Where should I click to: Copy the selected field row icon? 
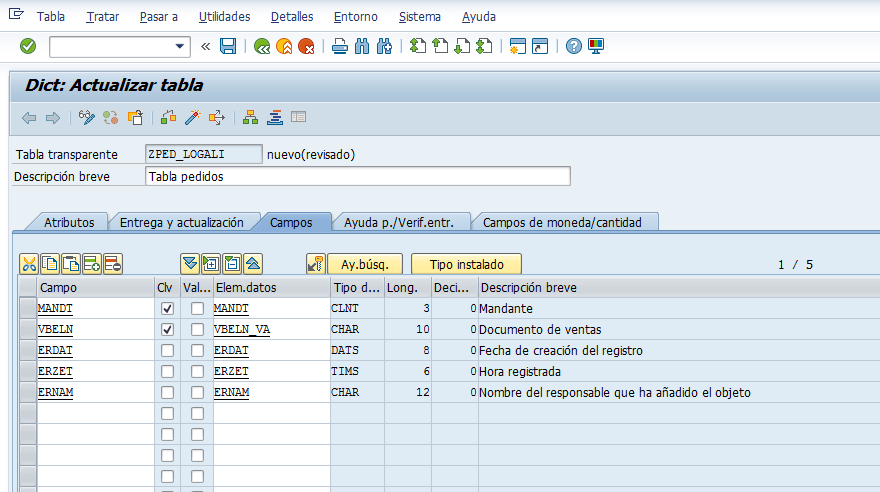tap(50, 264)
